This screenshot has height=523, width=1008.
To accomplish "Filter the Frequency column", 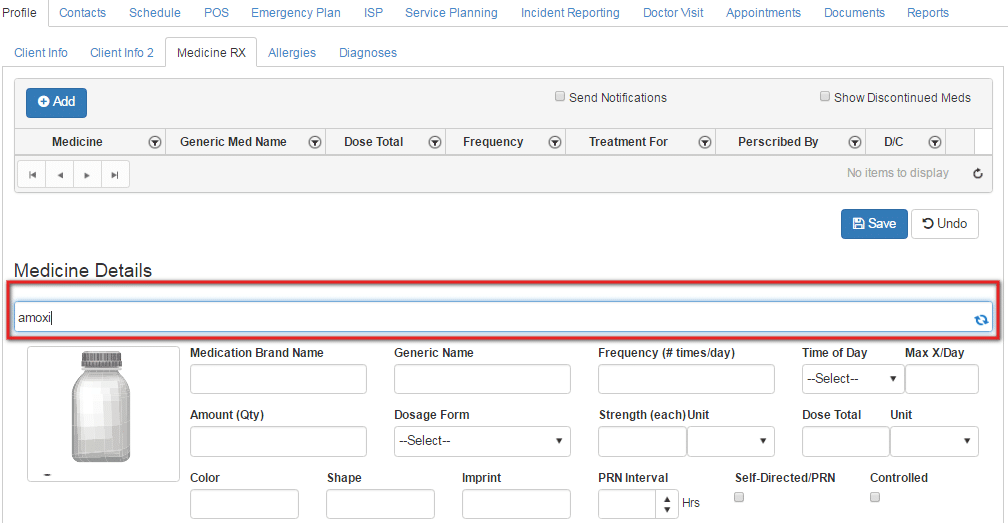I will click(555, 143).
